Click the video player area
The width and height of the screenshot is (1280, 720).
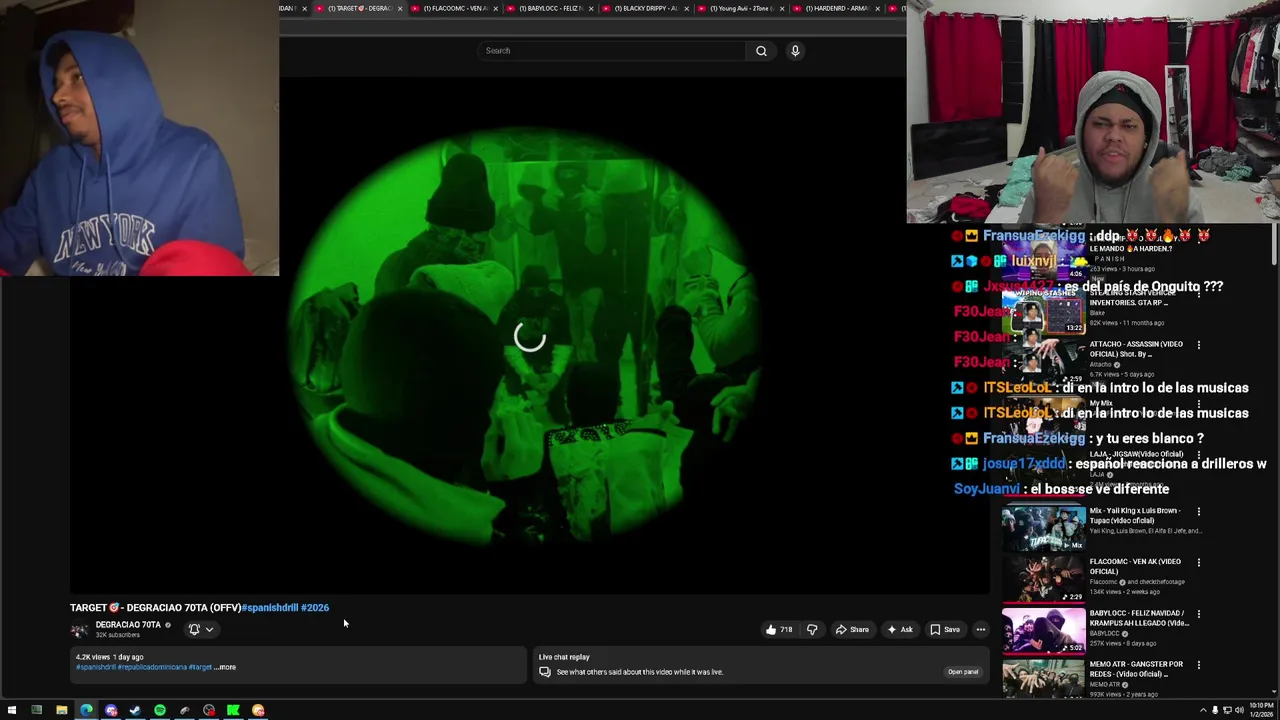pyautogui.click(x=529, y=335)
